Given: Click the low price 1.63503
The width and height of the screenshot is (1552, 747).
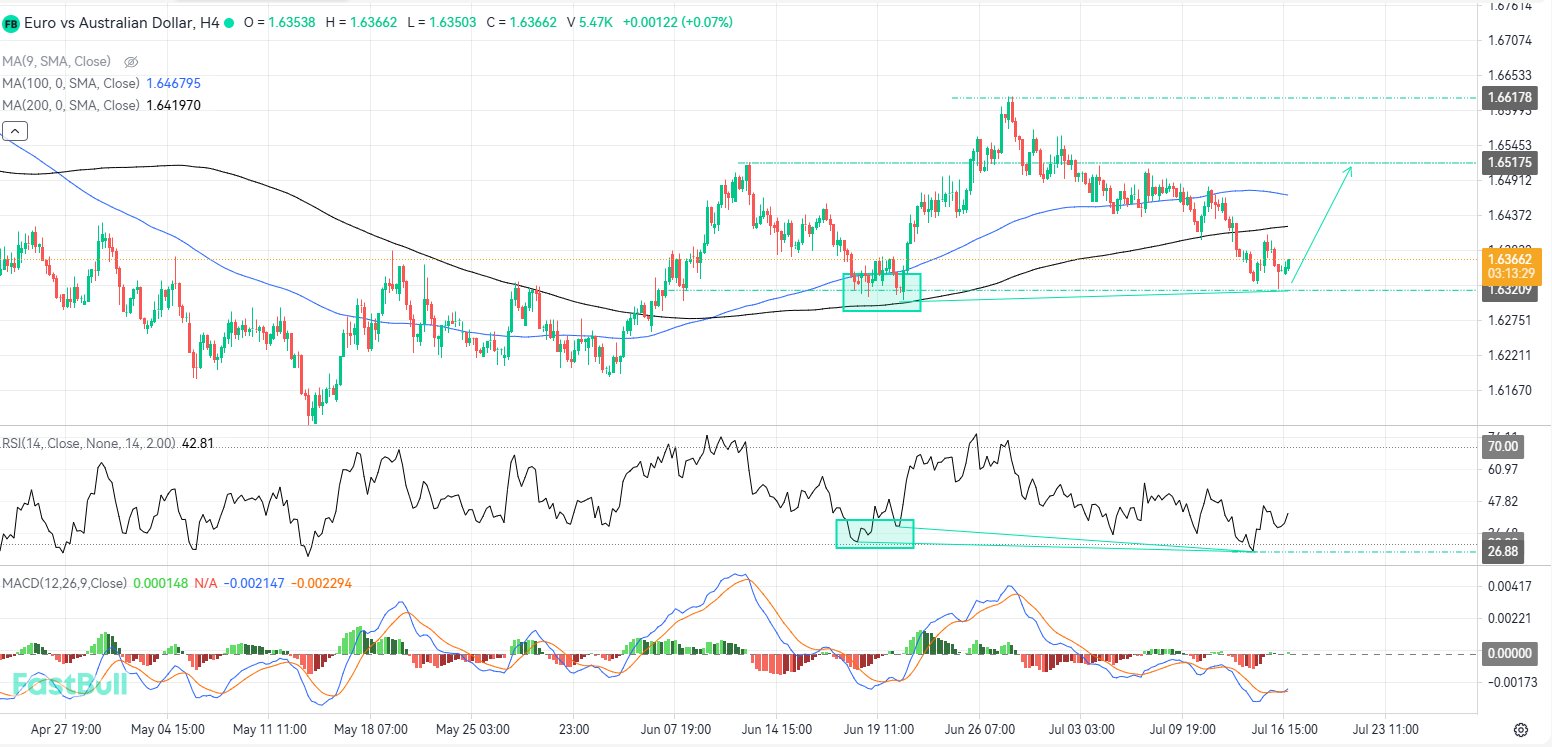Looking at the screenshot, I should click(453, 22).
